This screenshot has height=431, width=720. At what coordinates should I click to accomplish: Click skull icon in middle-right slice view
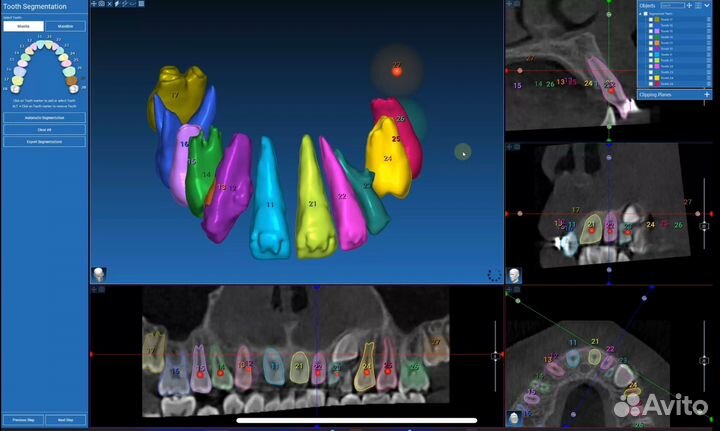514,274
